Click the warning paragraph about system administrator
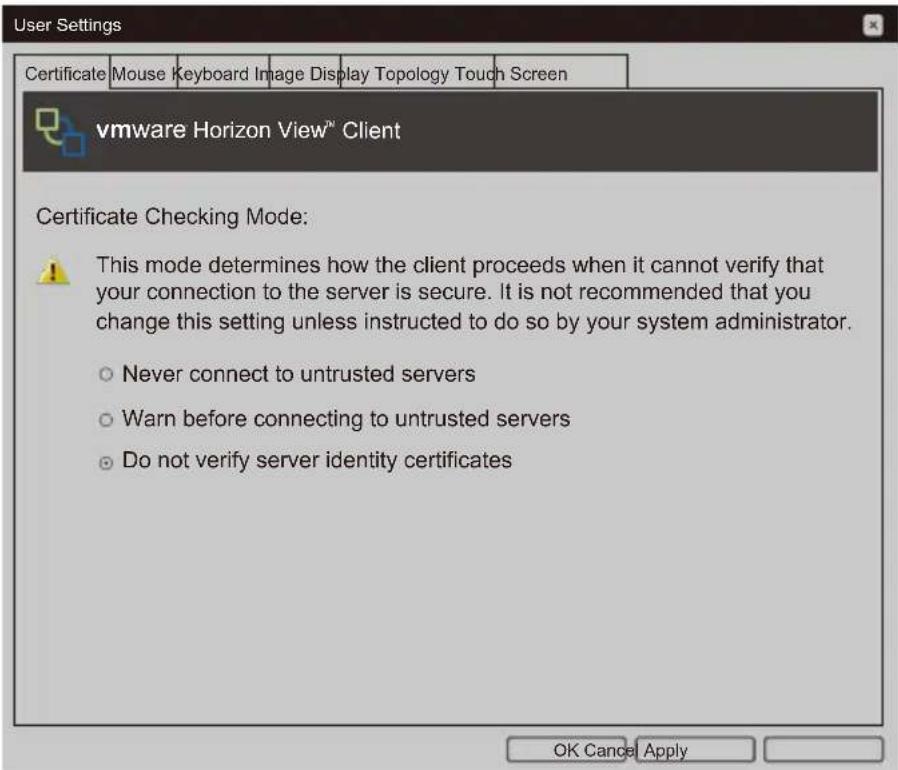The width and height of the screenshot is (898, 770). (x=473, y=293)
